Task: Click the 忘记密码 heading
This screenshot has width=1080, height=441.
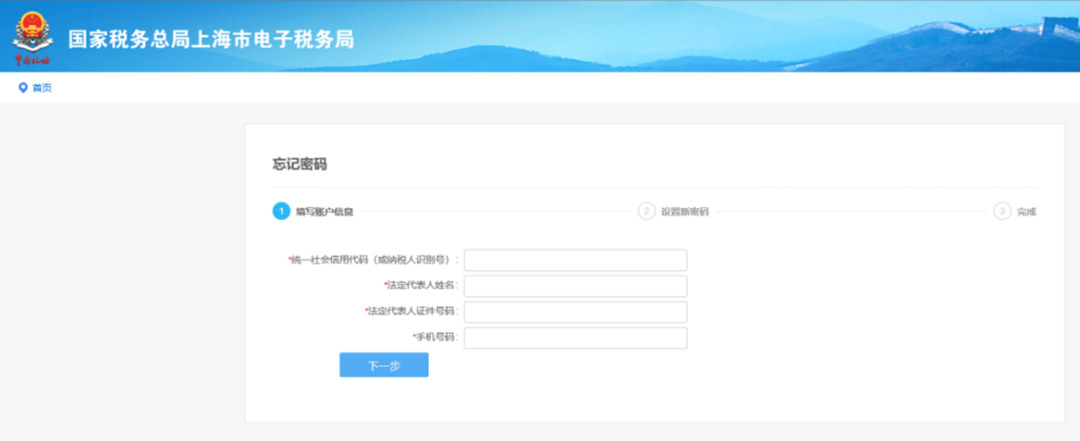Action: [300, 165]
